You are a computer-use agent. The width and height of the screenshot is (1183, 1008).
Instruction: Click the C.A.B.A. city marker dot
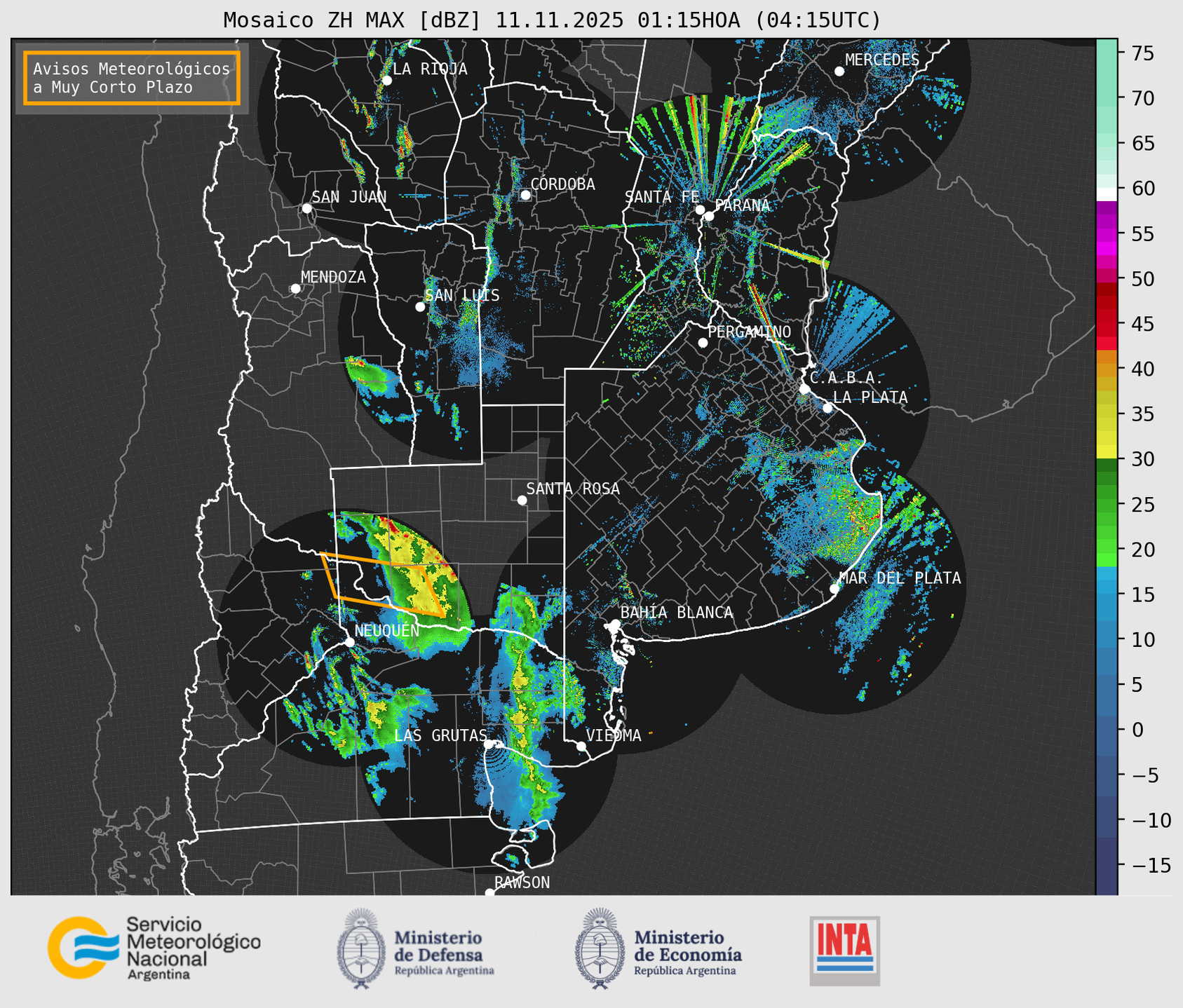coord(804,389)
